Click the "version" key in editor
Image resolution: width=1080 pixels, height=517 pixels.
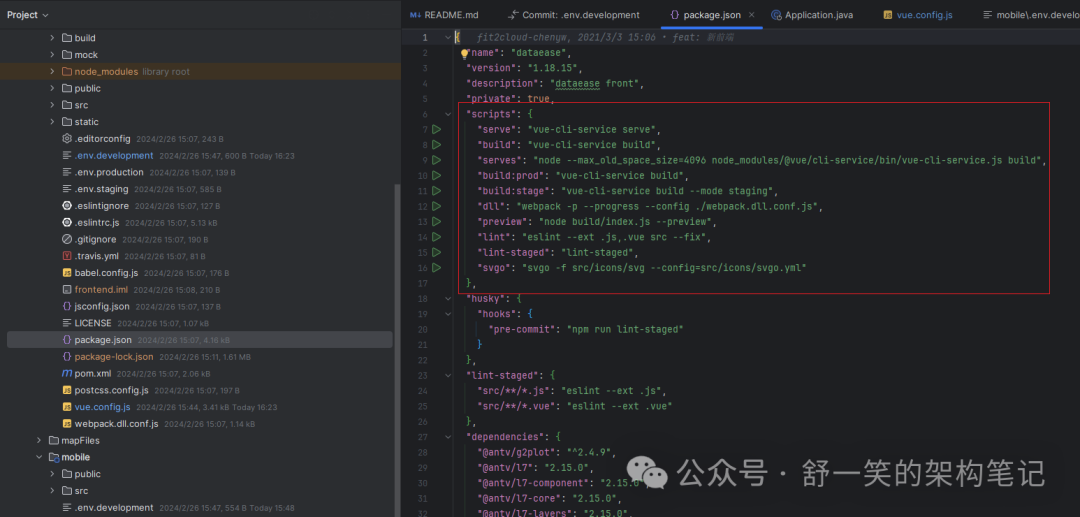(x=491, y=68)
